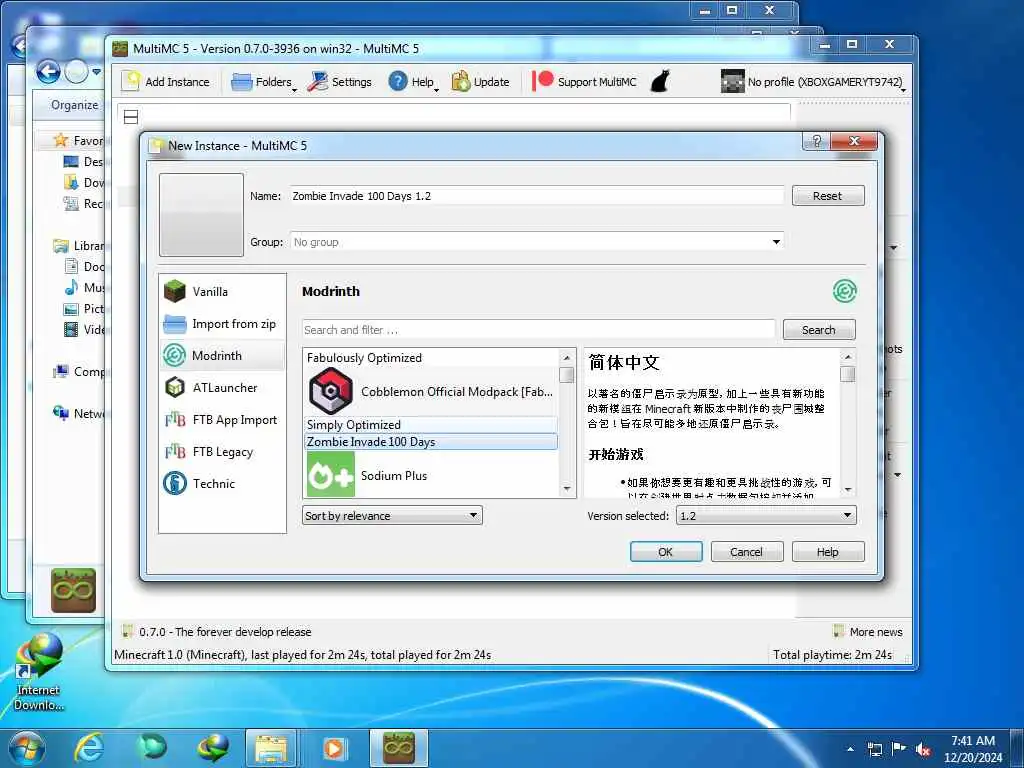Click the black cat icon in toolbar
Screen dimensions: 1024x768
[x=660, y=82]
